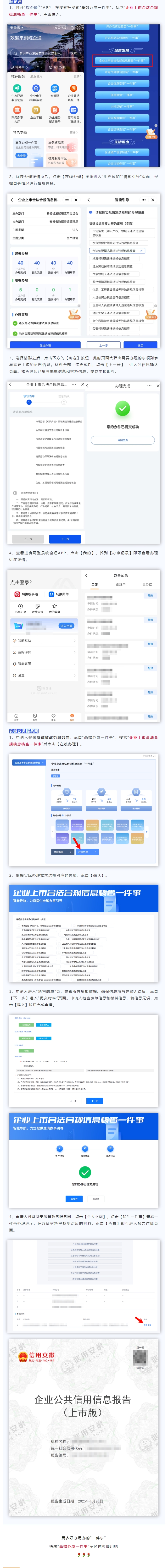Screen dimensions: 168x1568
Task: Check the agreement checkbox above the notice
Action: 15,493
